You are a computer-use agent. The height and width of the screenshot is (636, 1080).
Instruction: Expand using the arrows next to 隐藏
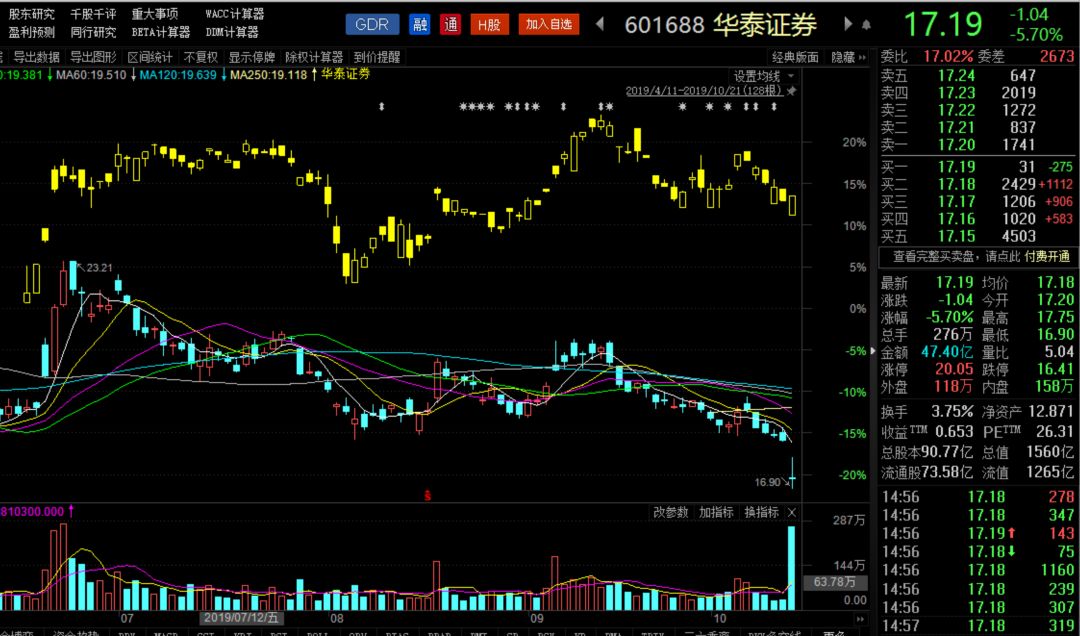[863, 57]
